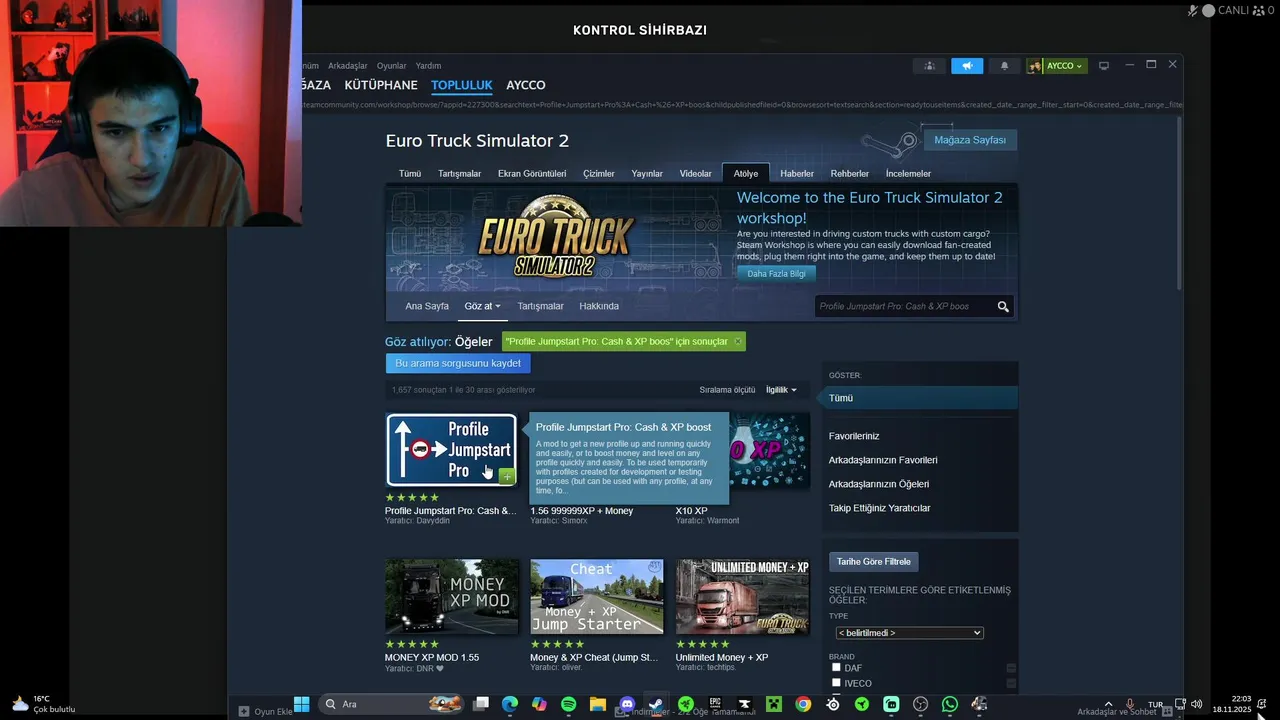Open the Atölye tab
This screenshot has width=1280, height=720.
[x=746, y=173]
